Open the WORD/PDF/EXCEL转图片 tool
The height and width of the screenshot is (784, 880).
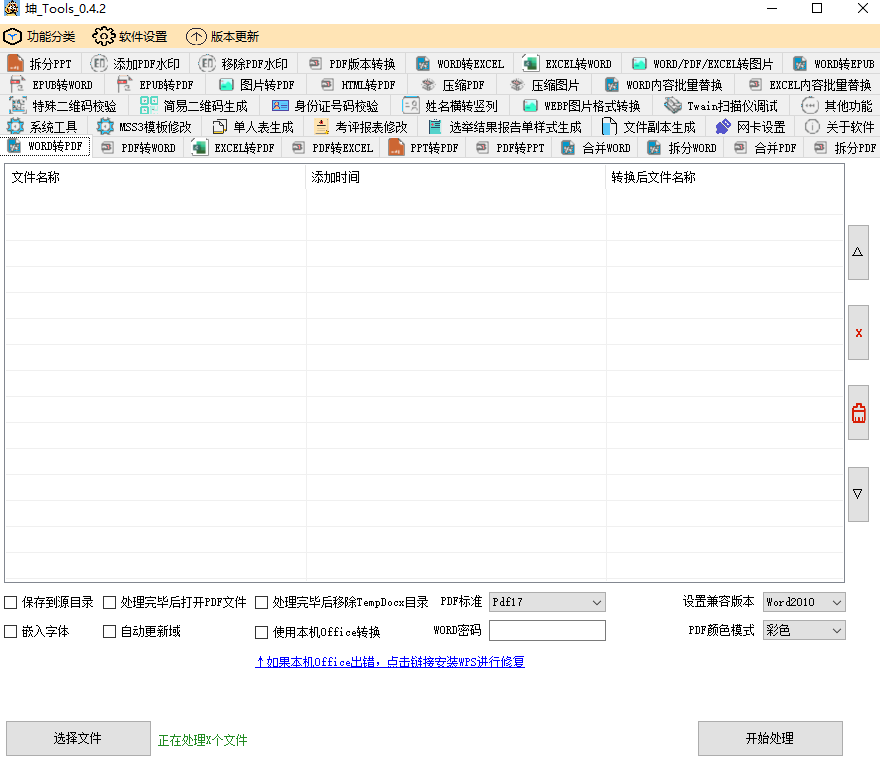coord(702,63)
